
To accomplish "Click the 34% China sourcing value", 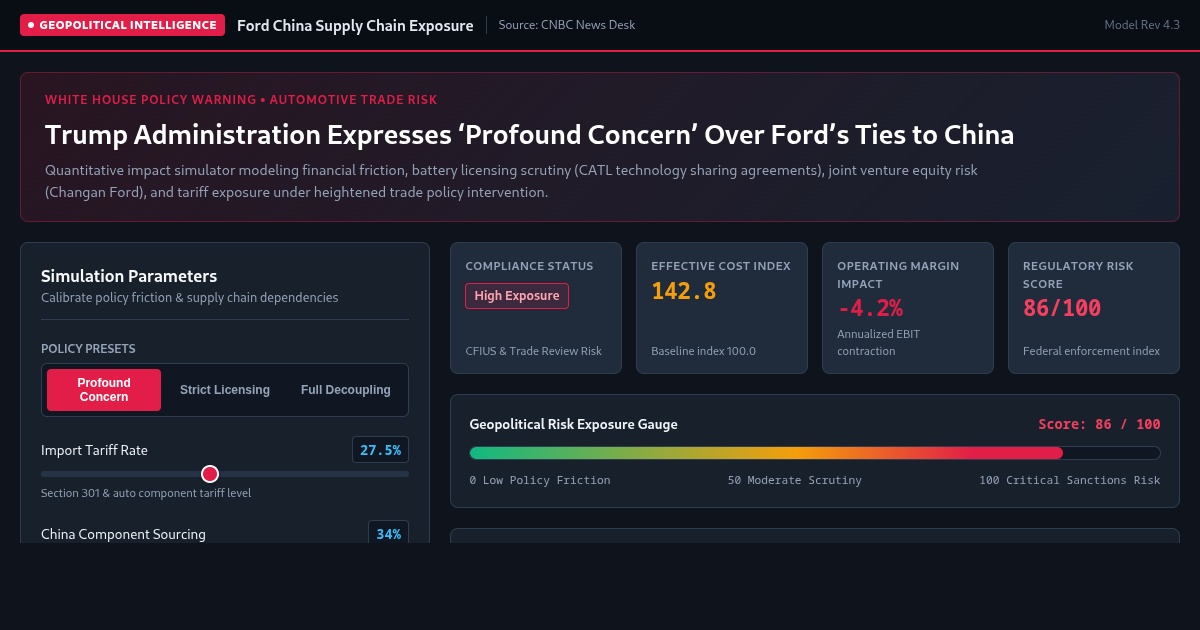I will point(388,534).
